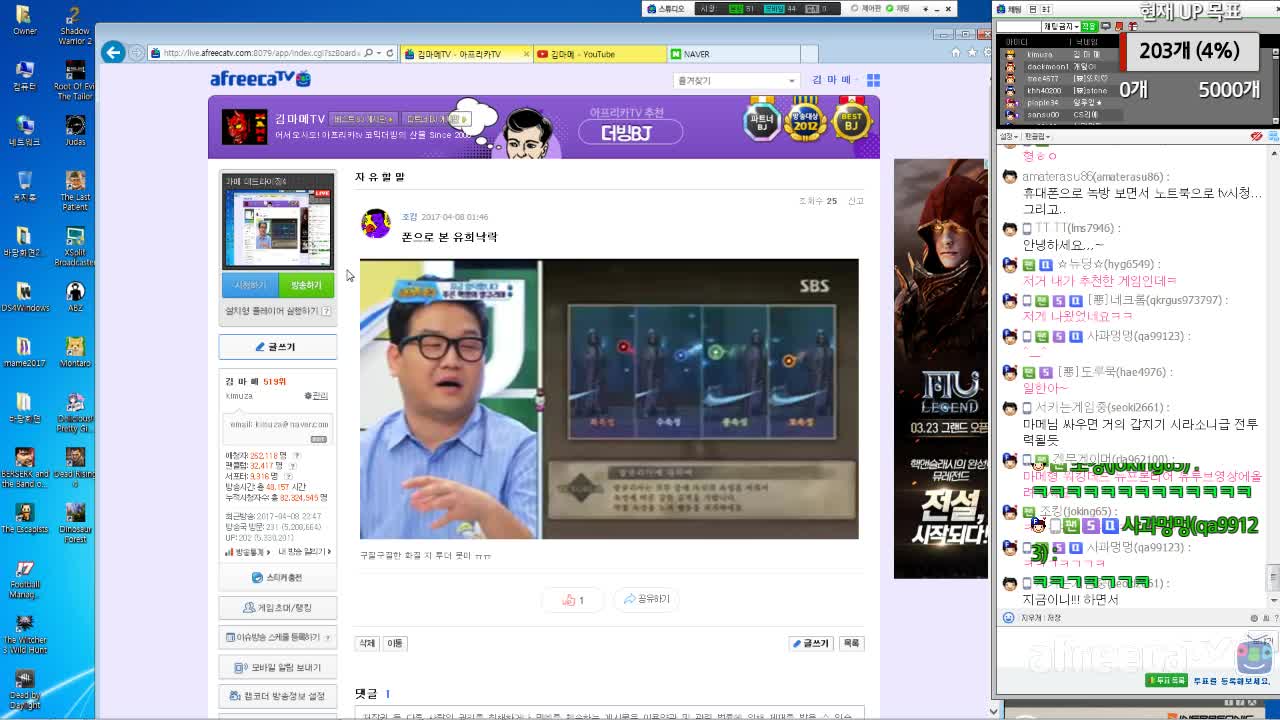Click the gift icon in the chat toolbar
The height and width of the screenshot is (720, 1280).
1133,26
